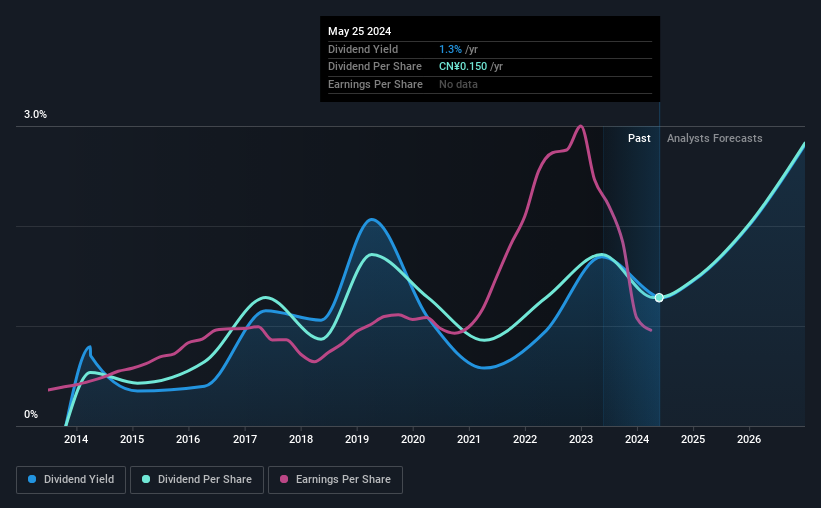The width and height of the screenshot is (821, 508).
Task: Click the Past region label
Action: pyautogui.click(x=639, y=138)
